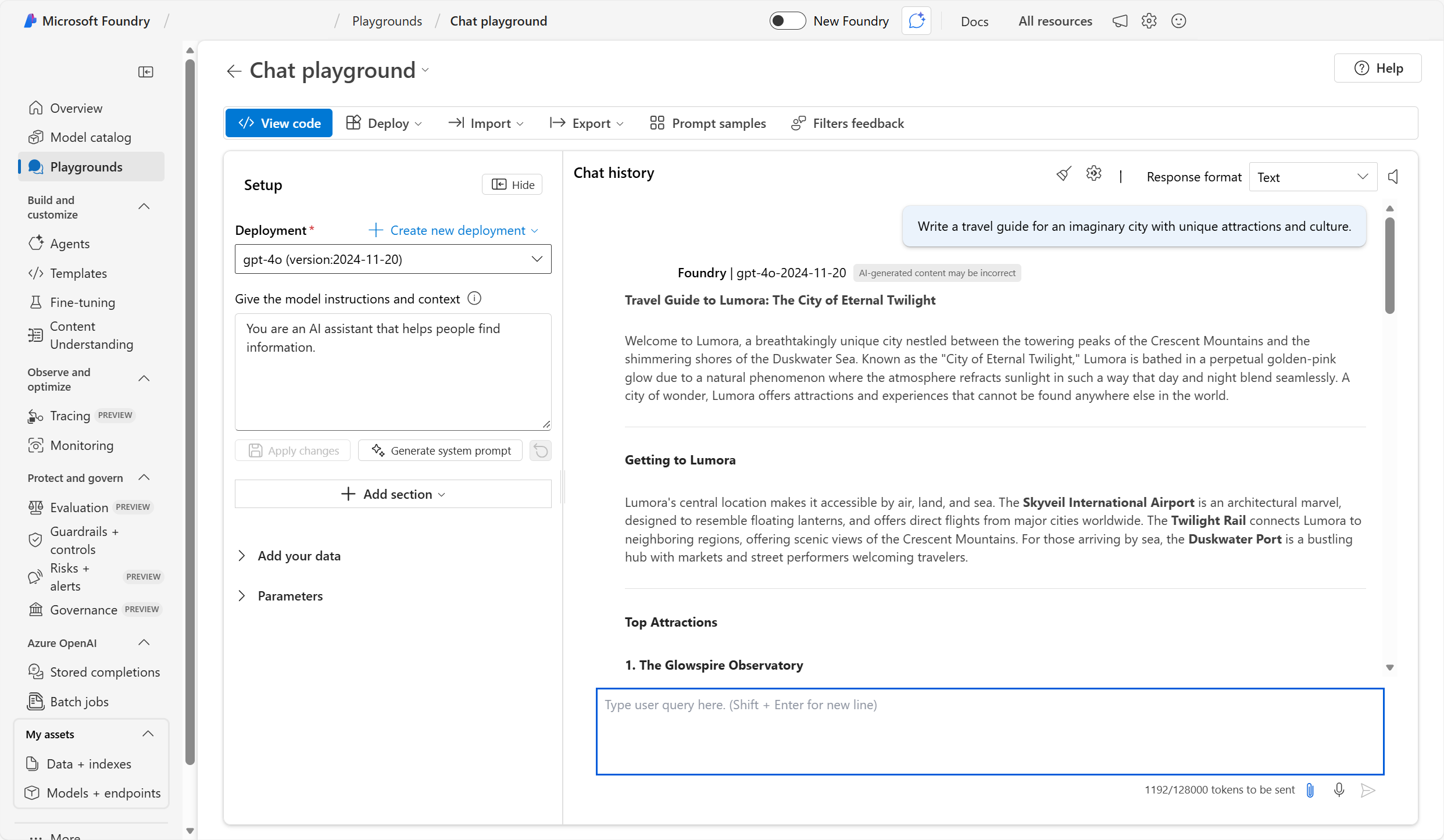The image size is (1444, 840).
Task: Hide the Setup panel
Action: (512, 184)
